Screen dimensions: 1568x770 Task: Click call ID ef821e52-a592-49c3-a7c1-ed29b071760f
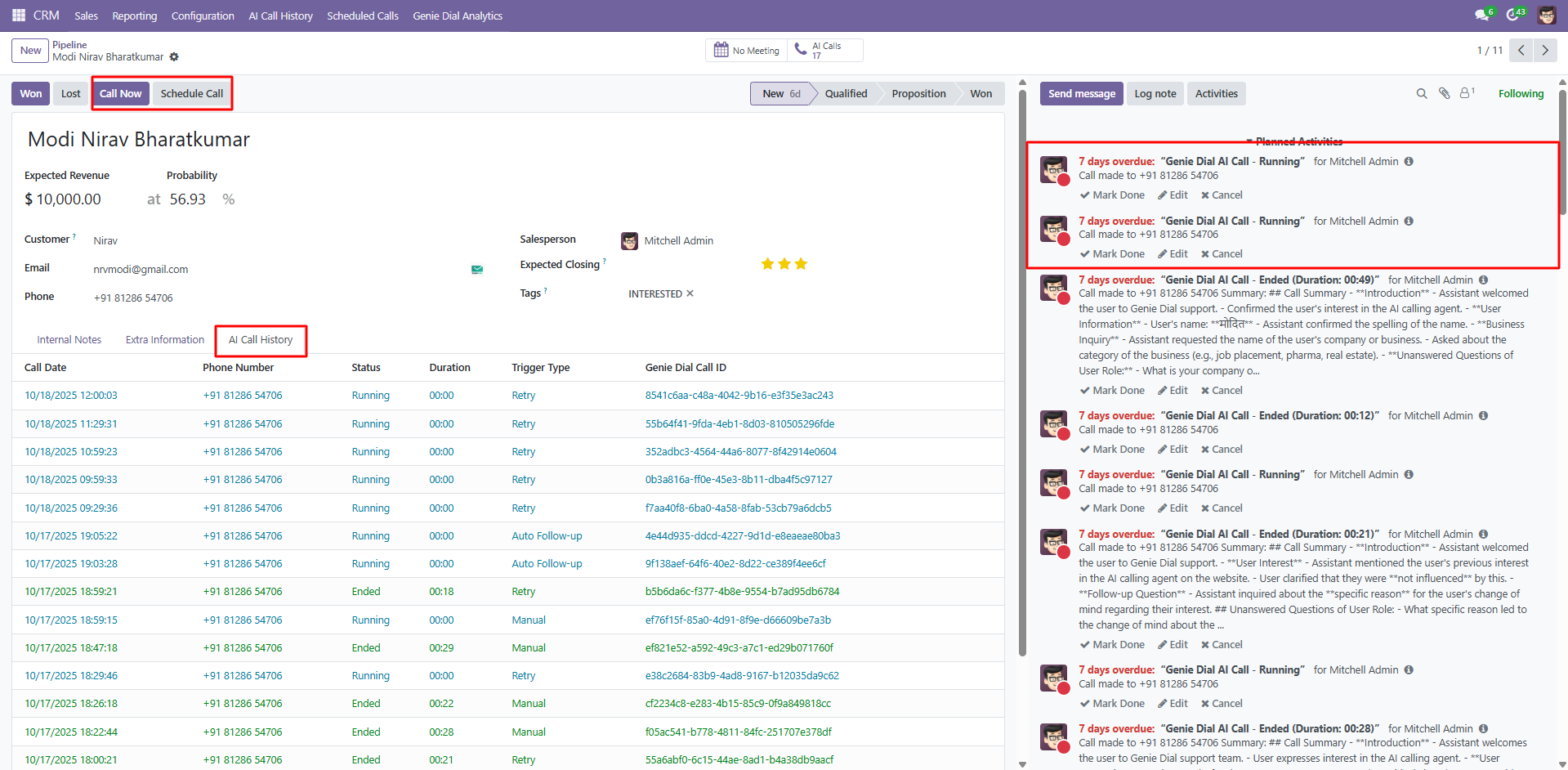[x=739, y=648]
